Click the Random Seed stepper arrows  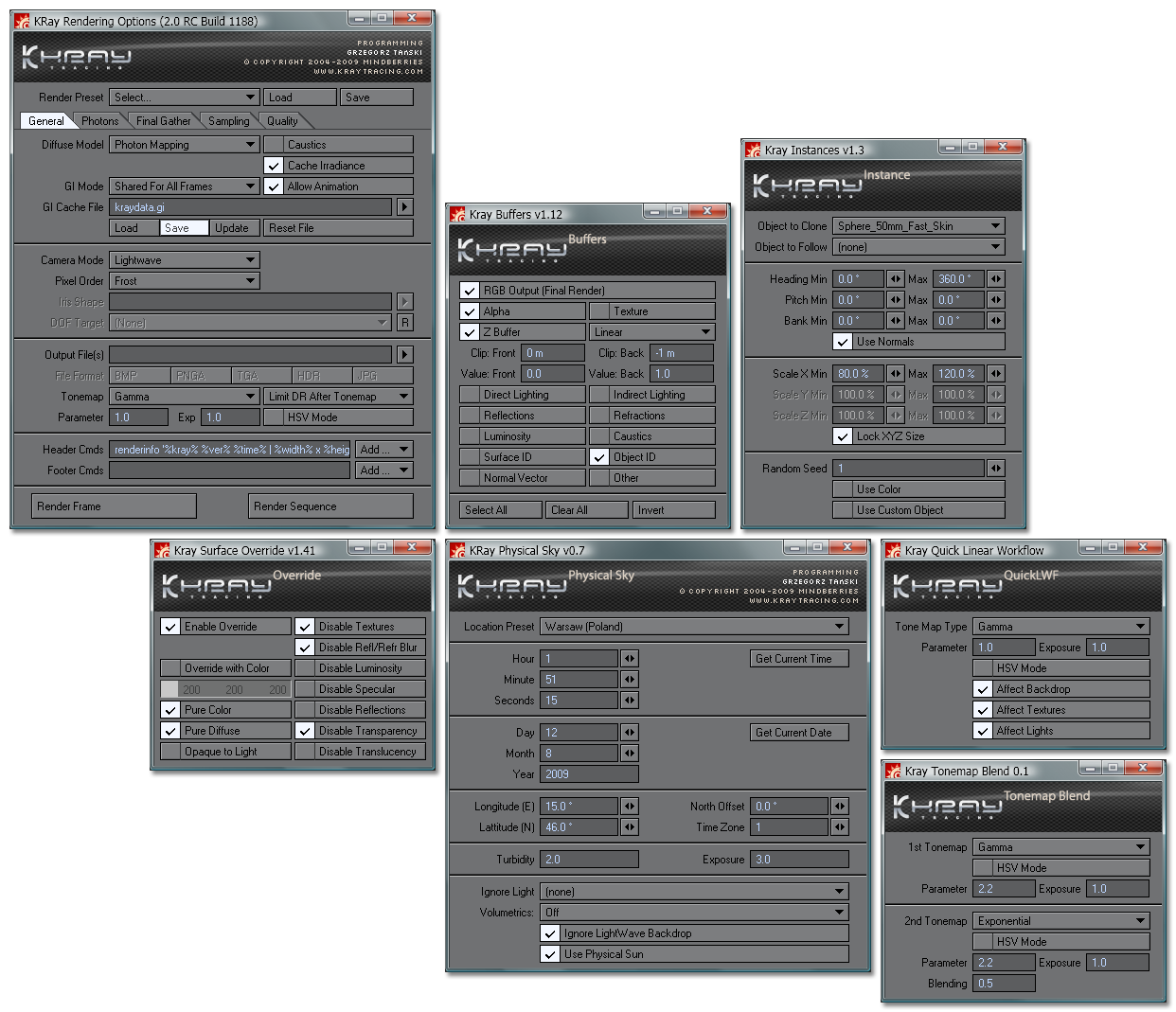(x=995, y=469)
